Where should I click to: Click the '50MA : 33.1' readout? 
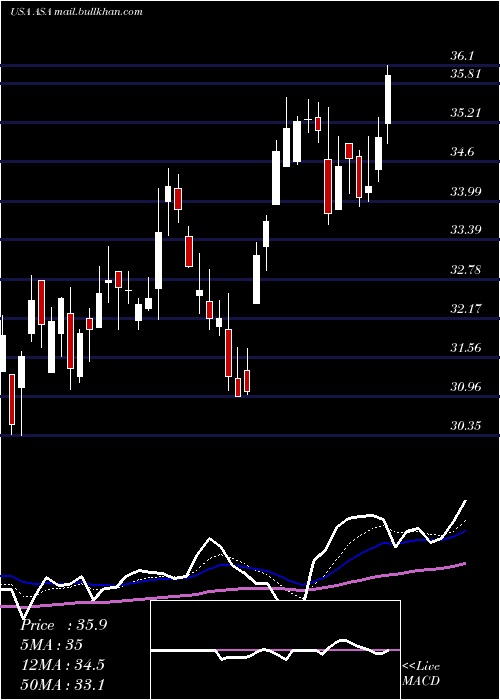[x=62, y=684]
